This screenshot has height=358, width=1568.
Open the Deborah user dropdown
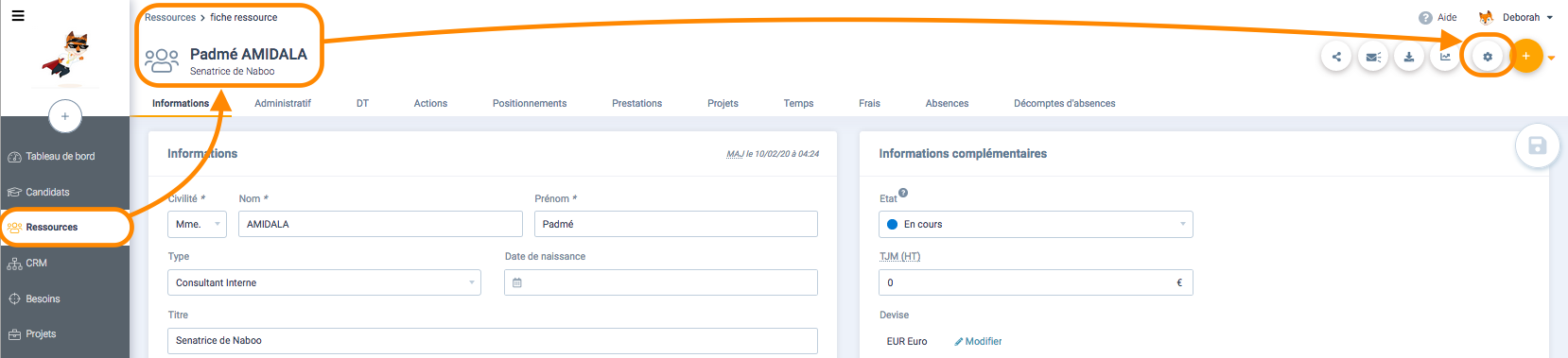tap(1528, 17)
